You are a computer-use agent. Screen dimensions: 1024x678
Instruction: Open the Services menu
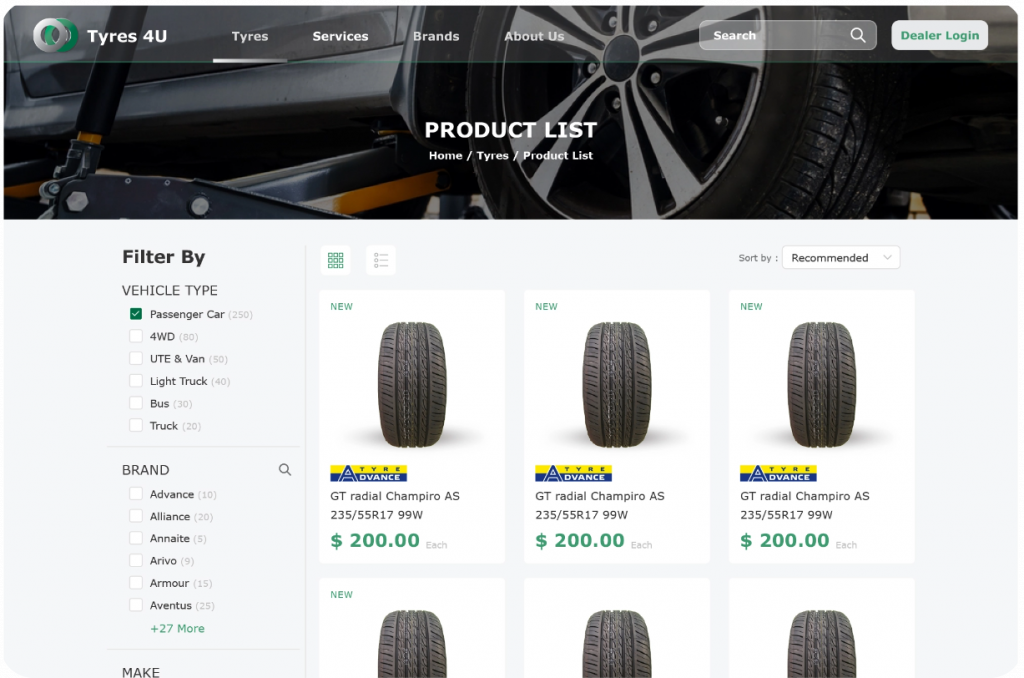[340, 37]
